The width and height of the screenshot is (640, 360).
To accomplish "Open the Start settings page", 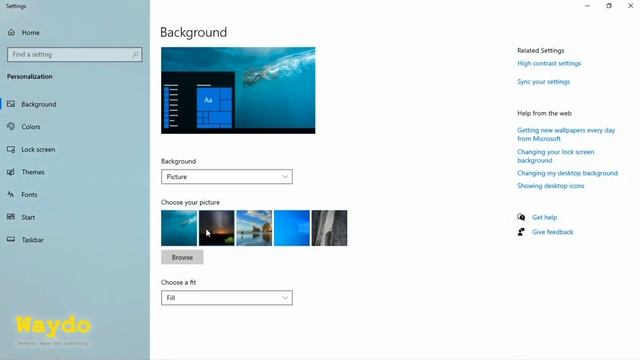I will tap(28, 217).
